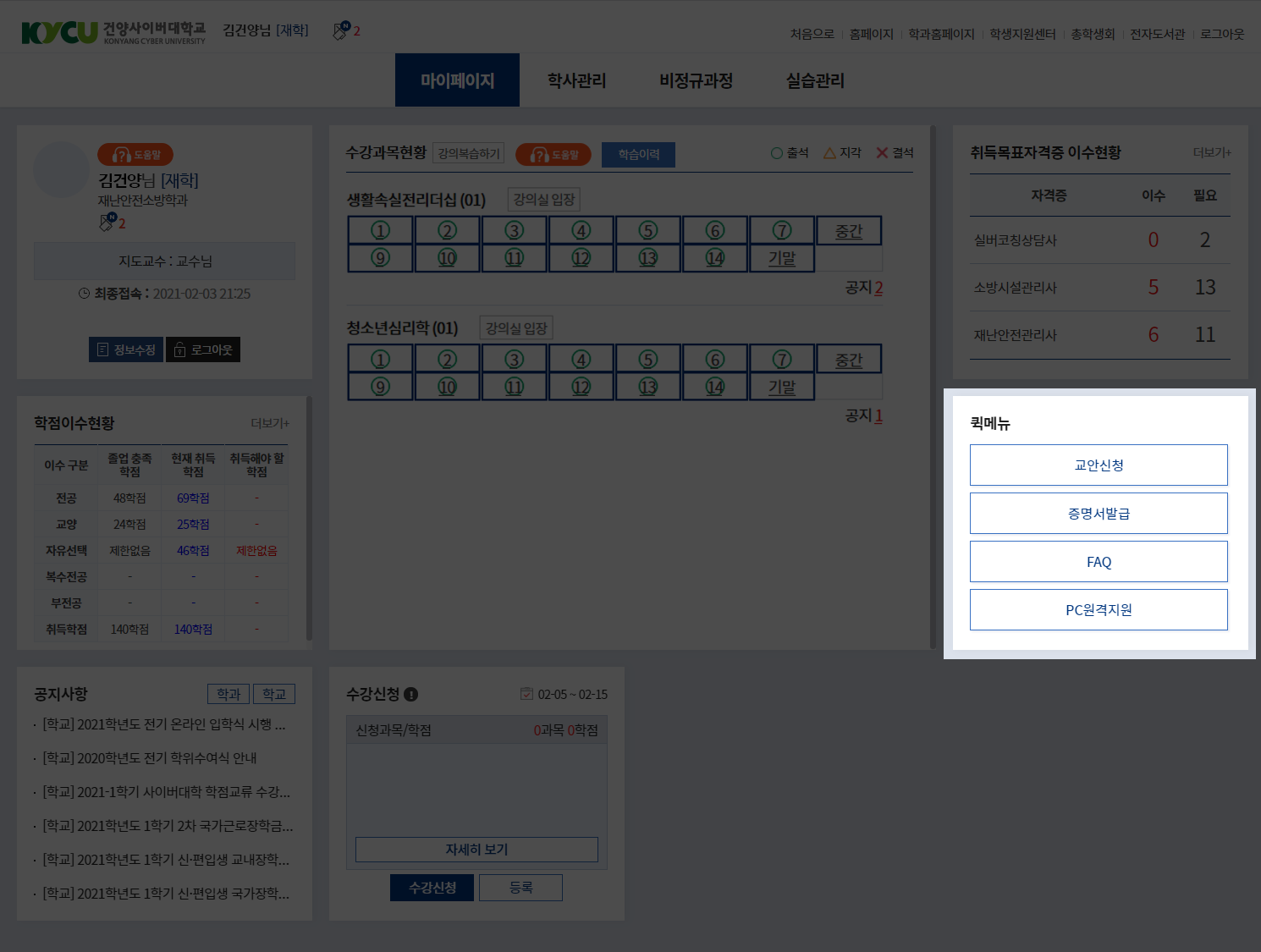The image size is (1261, 952).
Task: Open week 9 of 청소년심리학
Action: 381,386
